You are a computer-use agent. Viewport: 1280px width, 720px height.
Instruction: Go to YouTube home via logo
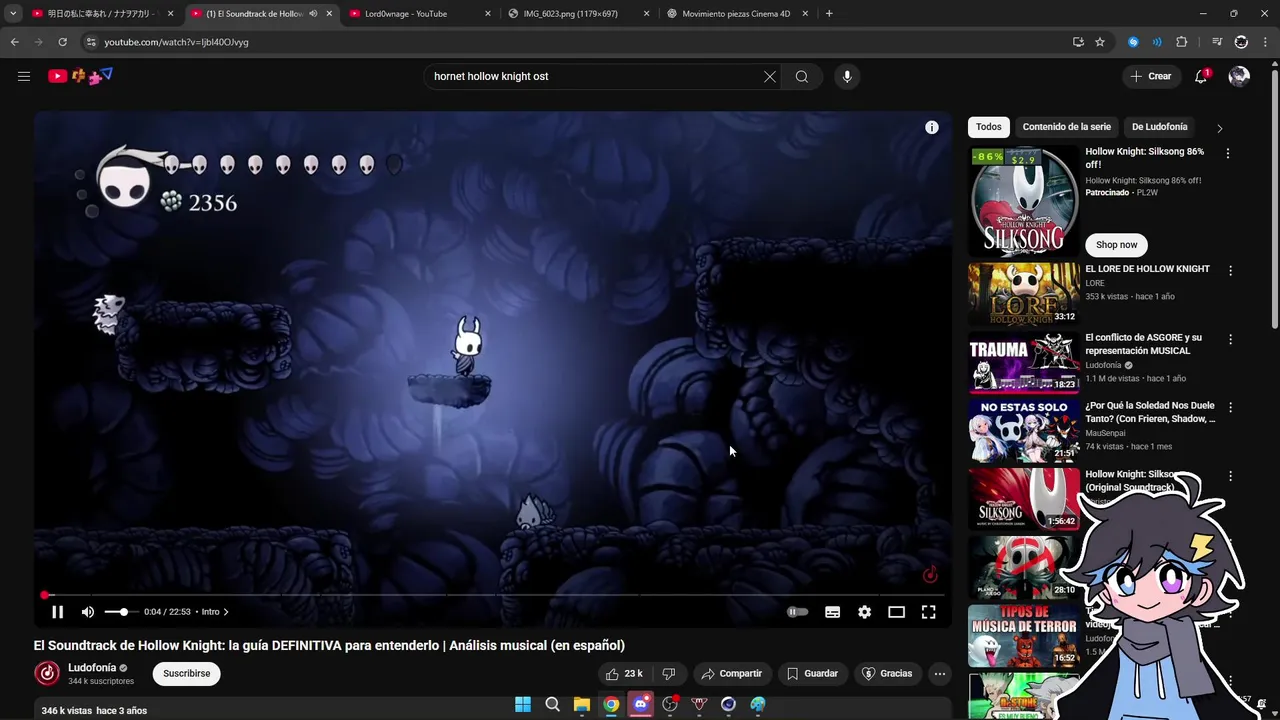click(x=81, y=76)
